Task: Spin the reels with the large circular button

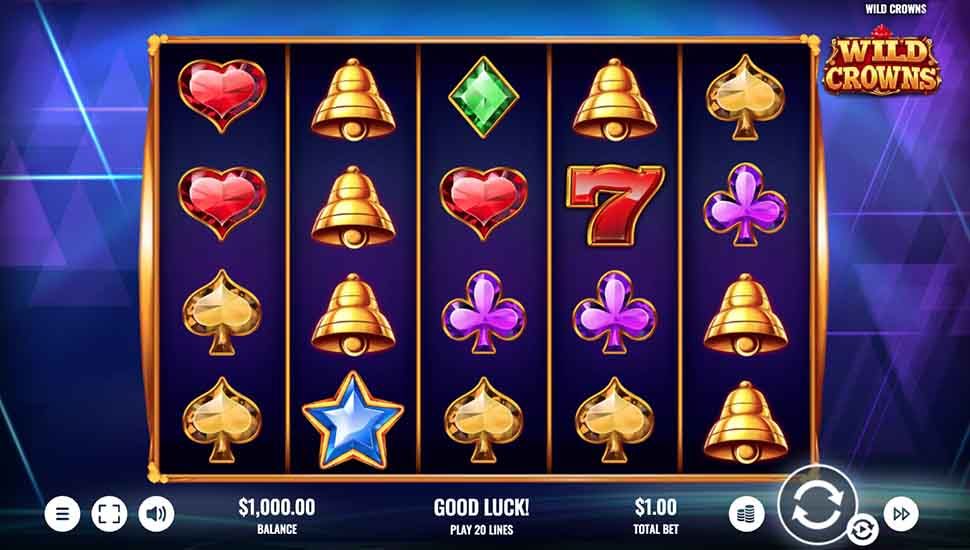Action: (817, 504)
